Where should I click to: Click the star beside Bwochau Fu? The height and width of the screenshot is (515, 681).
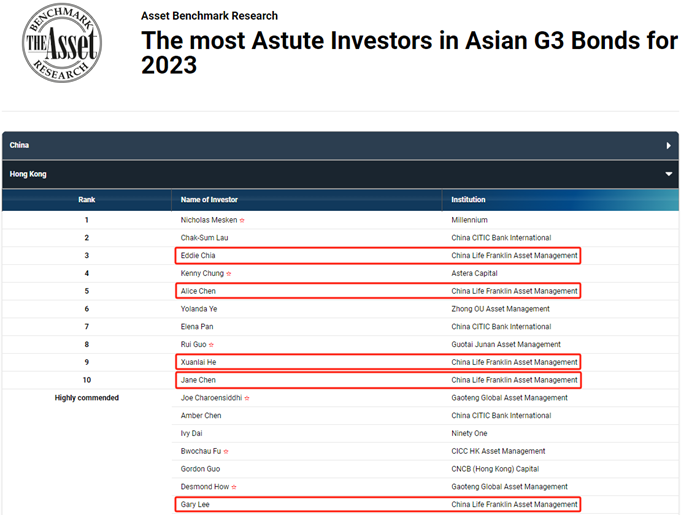pyautogui.click(x=226, y=452)
